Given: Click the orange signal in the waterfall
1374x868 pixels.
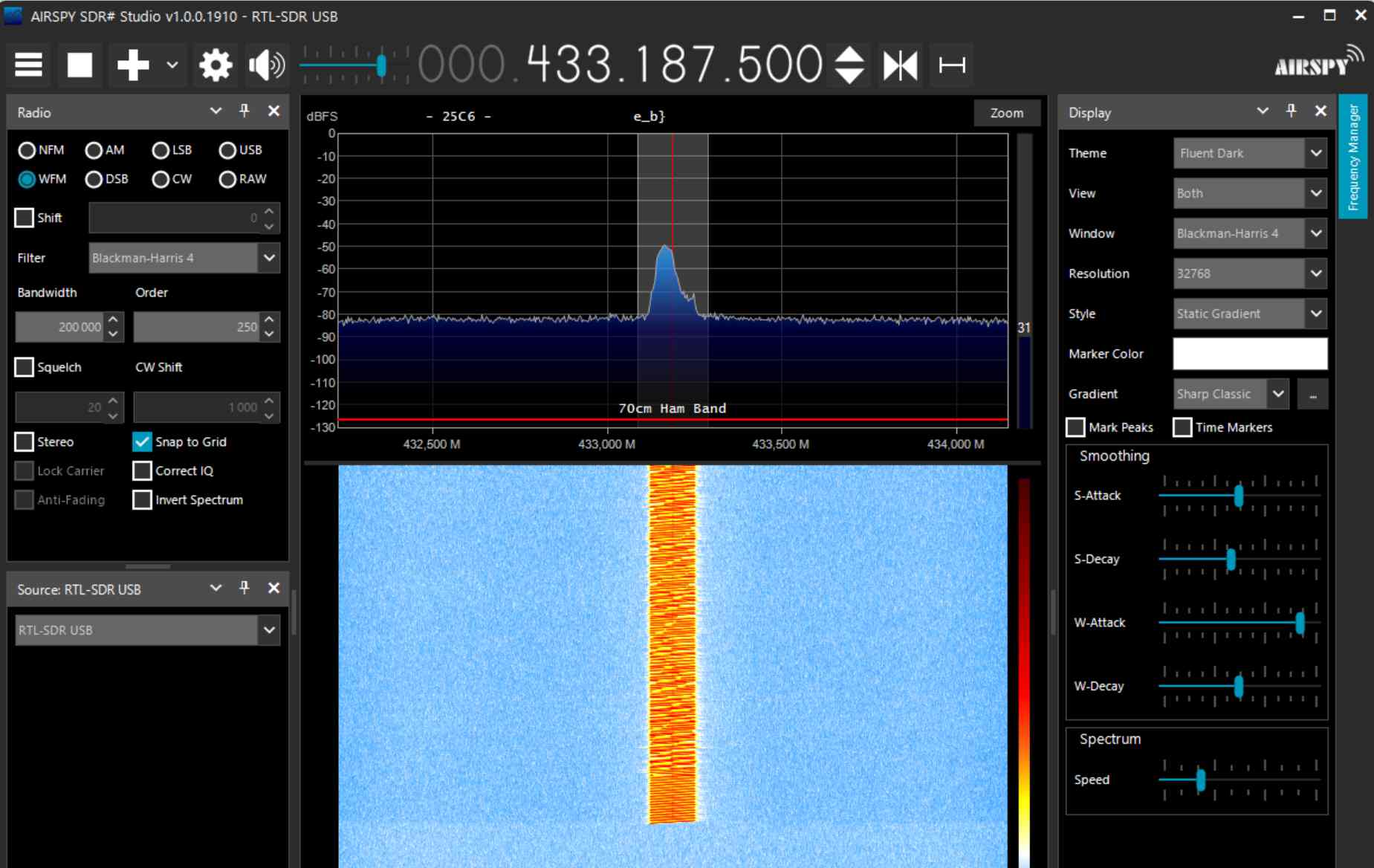Looking at the screenshot, I should 673,643.
